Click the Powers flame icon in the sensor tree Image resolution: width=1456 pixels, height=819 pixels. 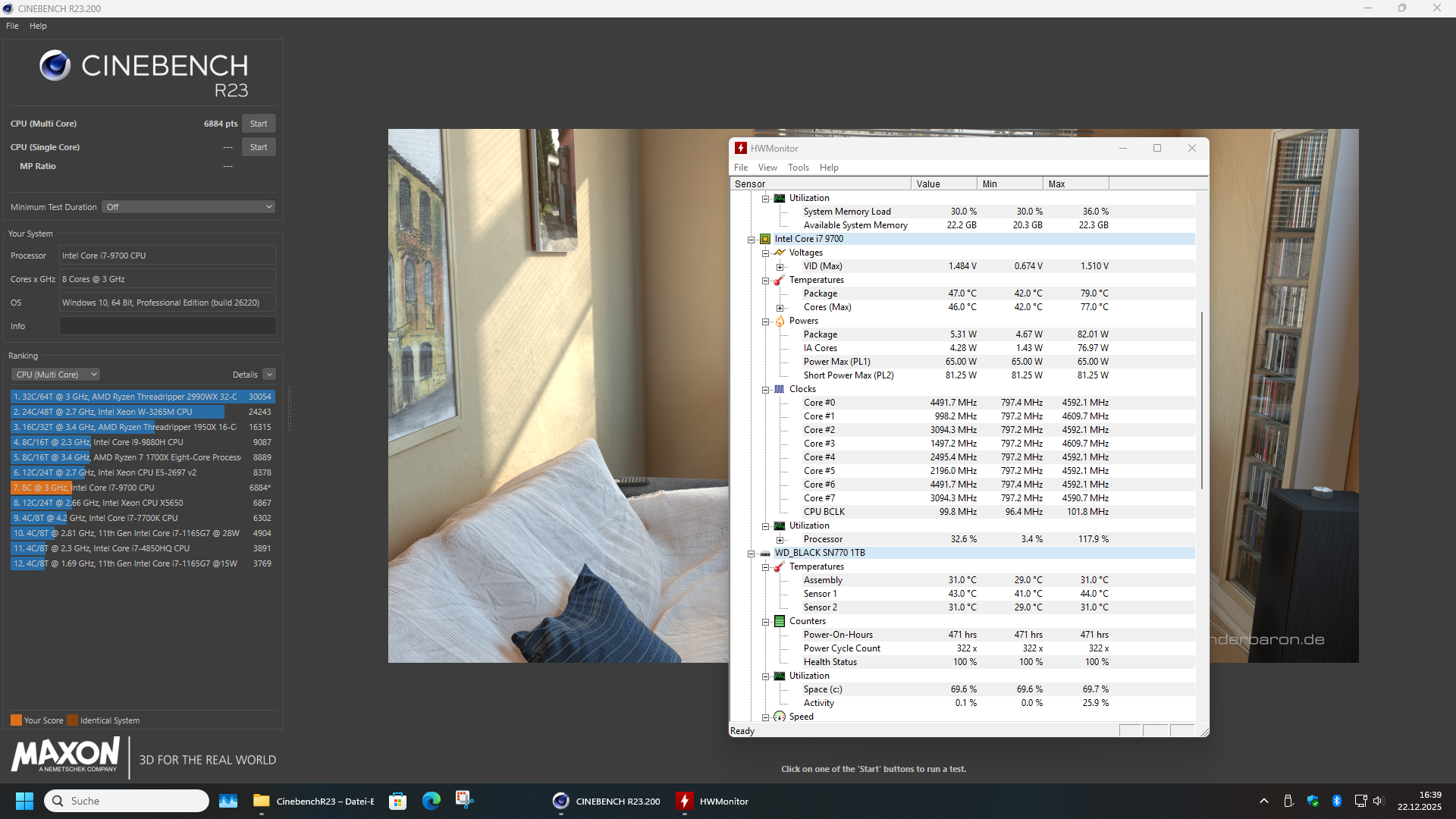(779, 321)
